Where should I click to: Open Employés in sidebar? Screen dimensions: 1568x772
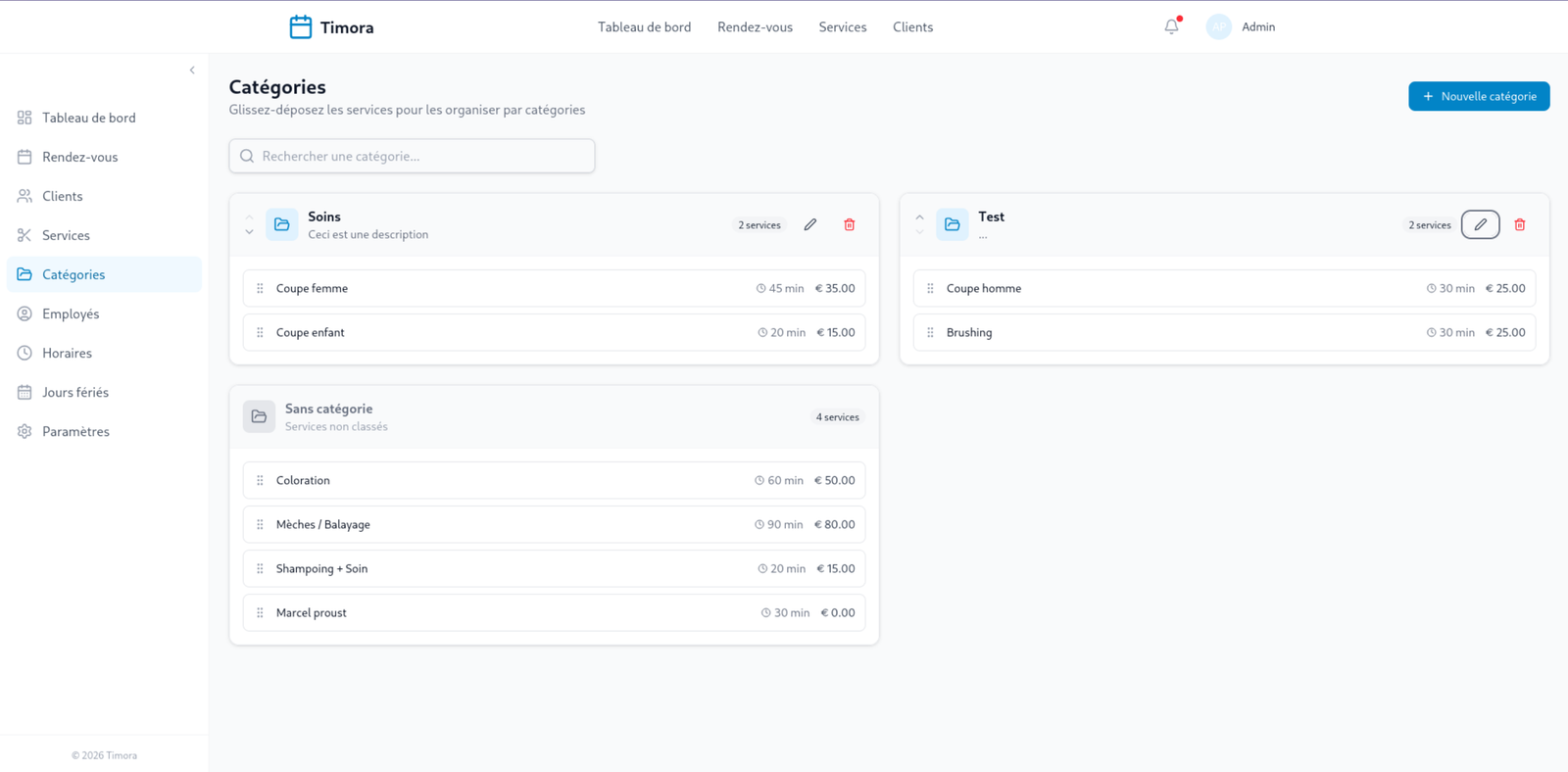[x=104, y=314]
